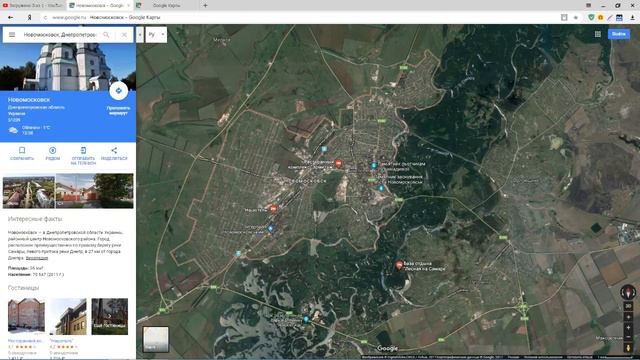Viewport: 640px width, 360px height.
Task: Click the green shield extension icon
Action: (x=591, y=18)
